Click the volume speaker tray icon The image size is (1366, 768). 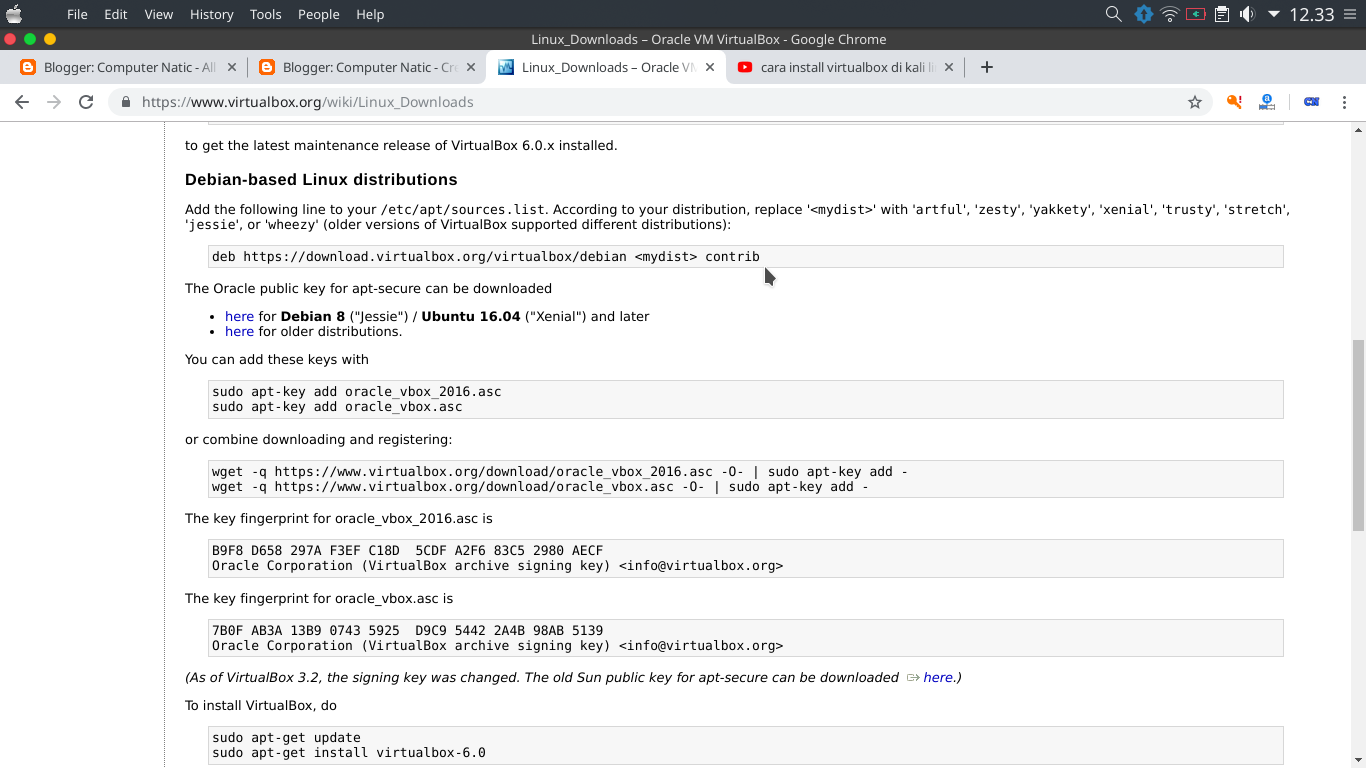point(1247,14)
